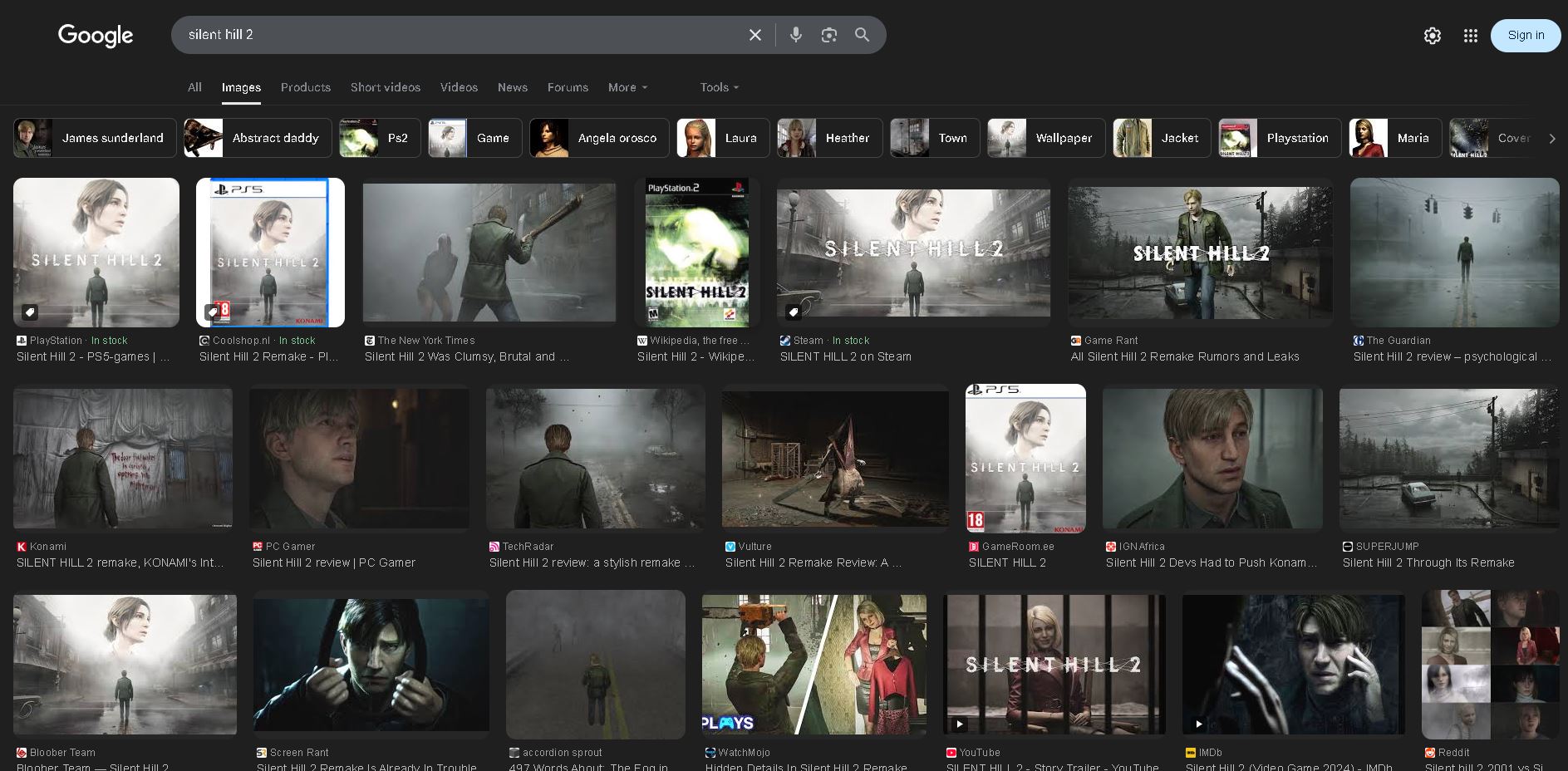Click the Sign in button
The width and height of the screenshot is (1568, 771).
(1526, 36)
